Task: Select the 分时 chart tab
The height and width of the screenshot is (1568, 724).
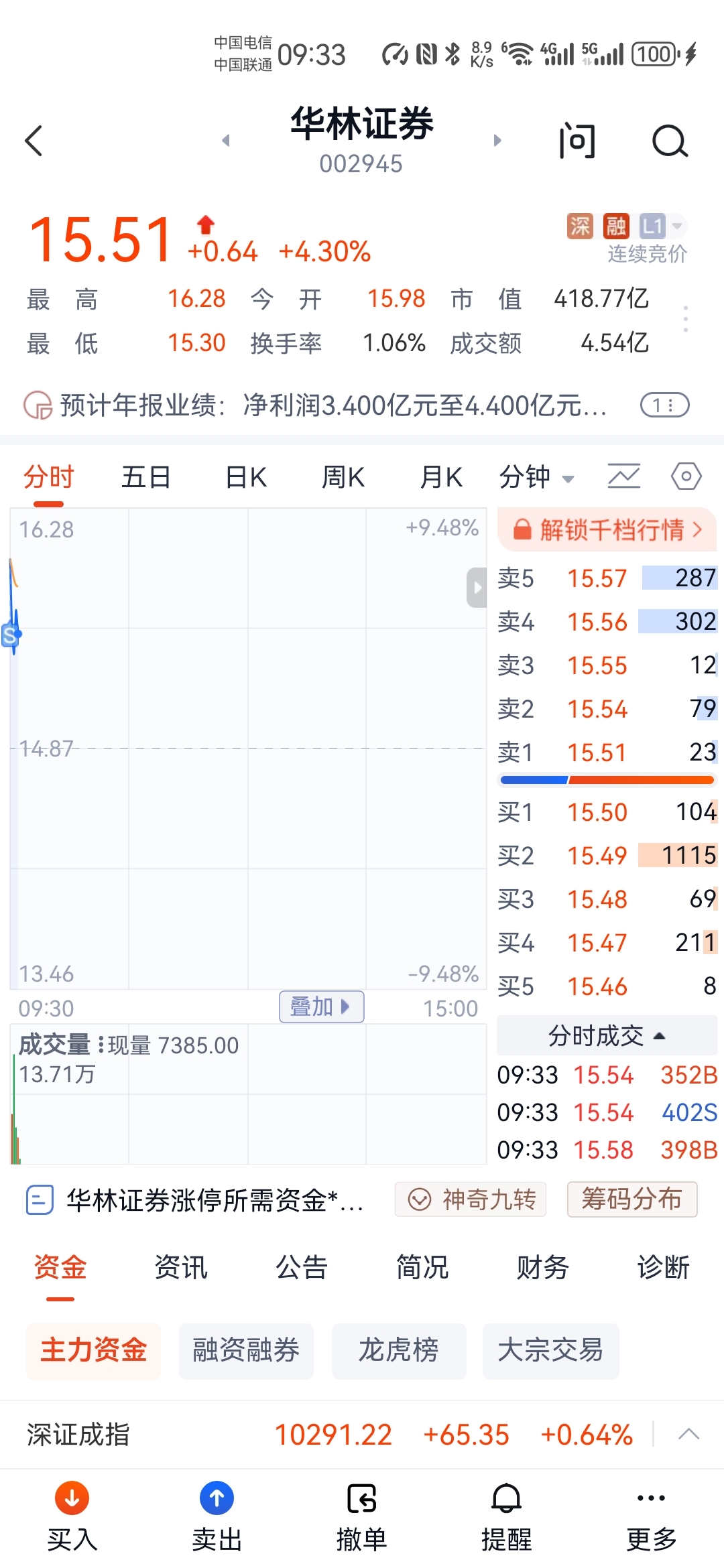Action: click(x=49, y=478)
